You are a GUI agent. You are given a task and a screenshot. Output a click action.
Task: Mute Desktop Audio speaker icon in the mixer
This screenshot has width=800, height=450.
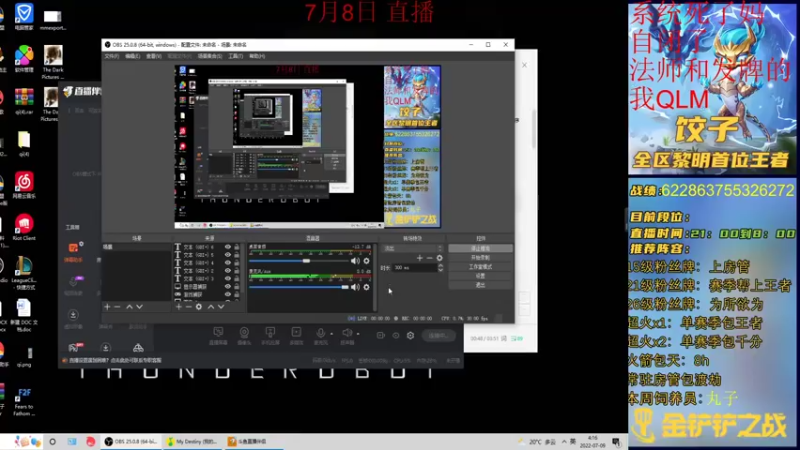355,261
